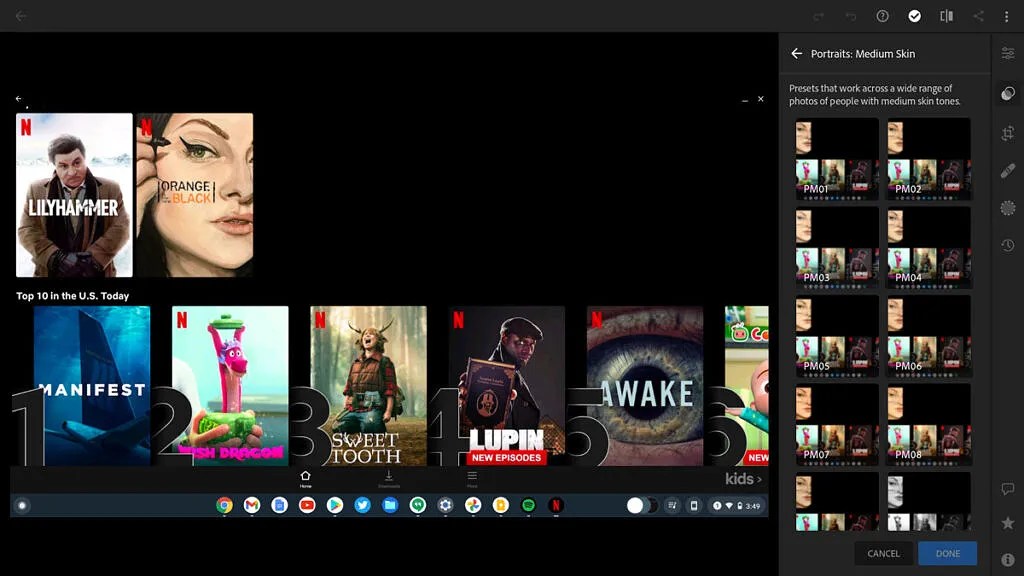Click the Netflix icon on the pictured shelf

tap(556, 505)
